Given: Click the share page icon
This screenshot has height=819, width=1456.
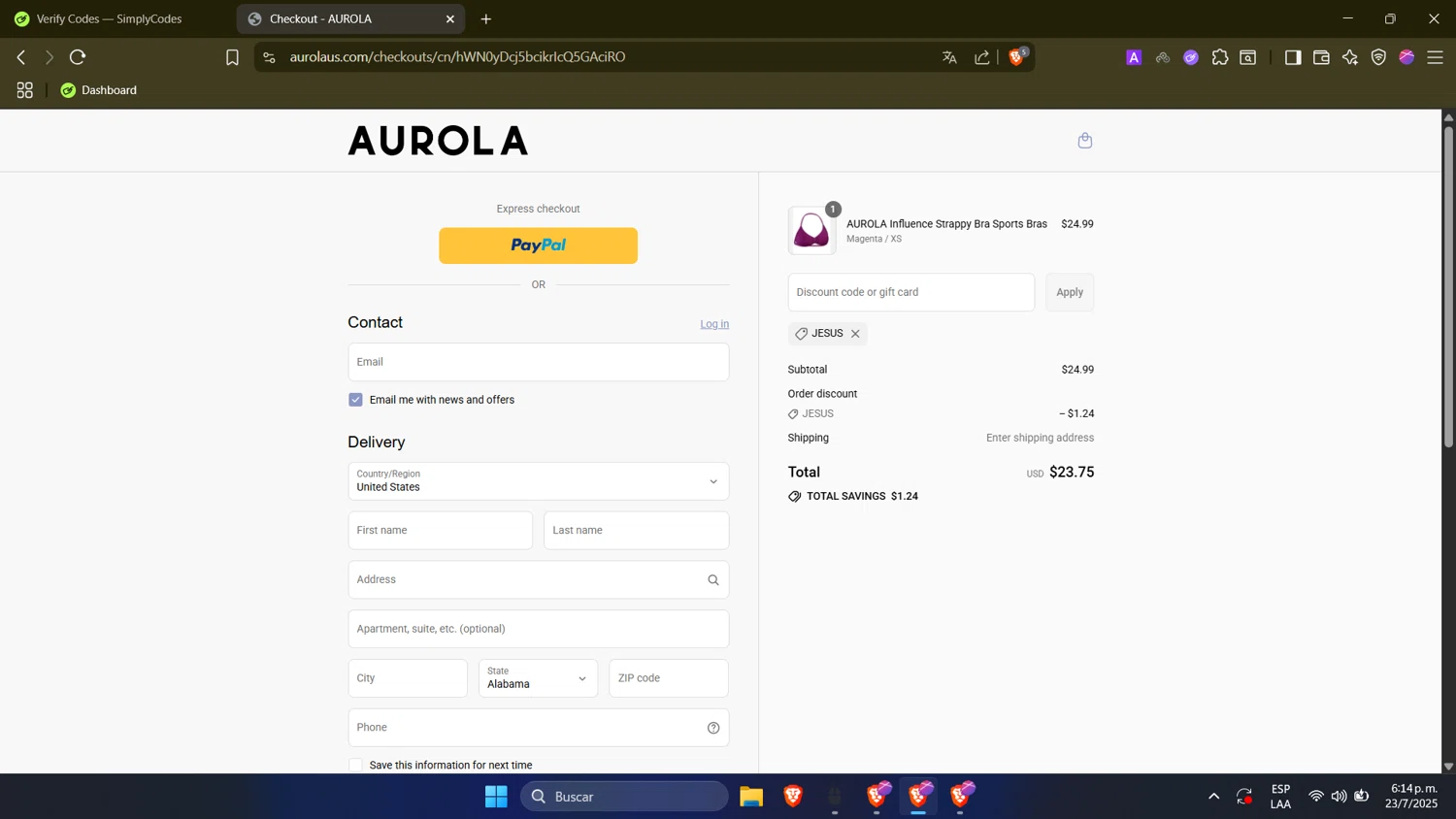Looking at the screenshot, I should click(x=982, y=57).
